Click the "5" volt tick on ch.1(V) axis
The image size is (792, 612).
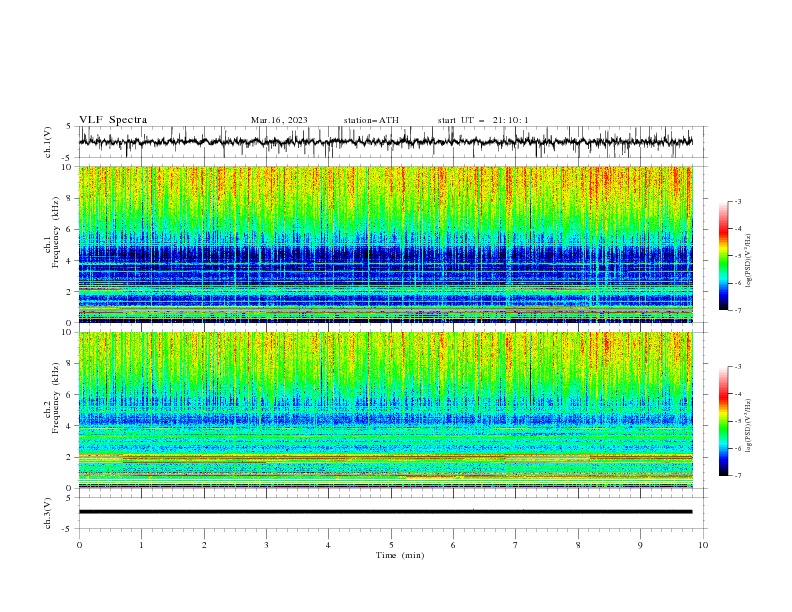pyautogui.click(x=69, y=126)
